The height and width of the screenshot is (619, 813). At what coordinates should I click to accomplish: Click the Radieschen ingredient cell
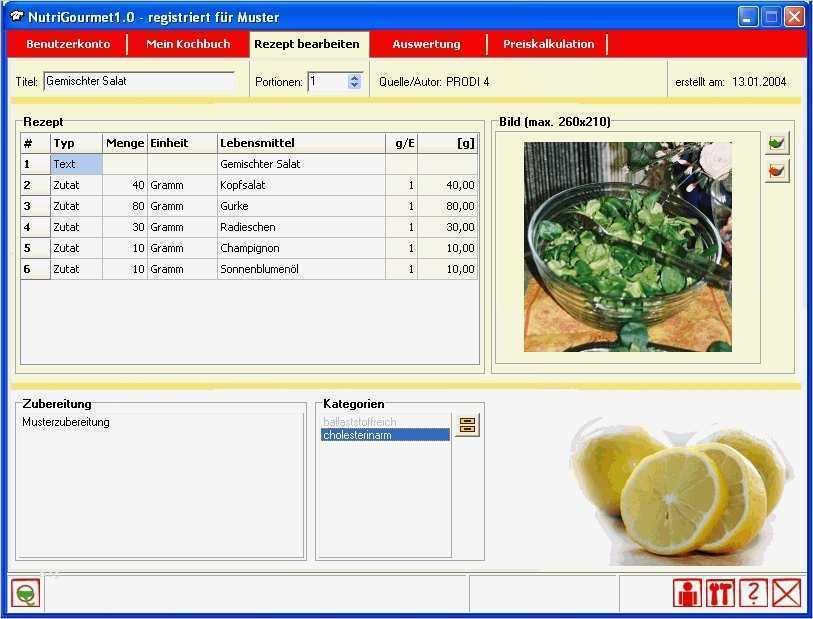coord(301,227)
